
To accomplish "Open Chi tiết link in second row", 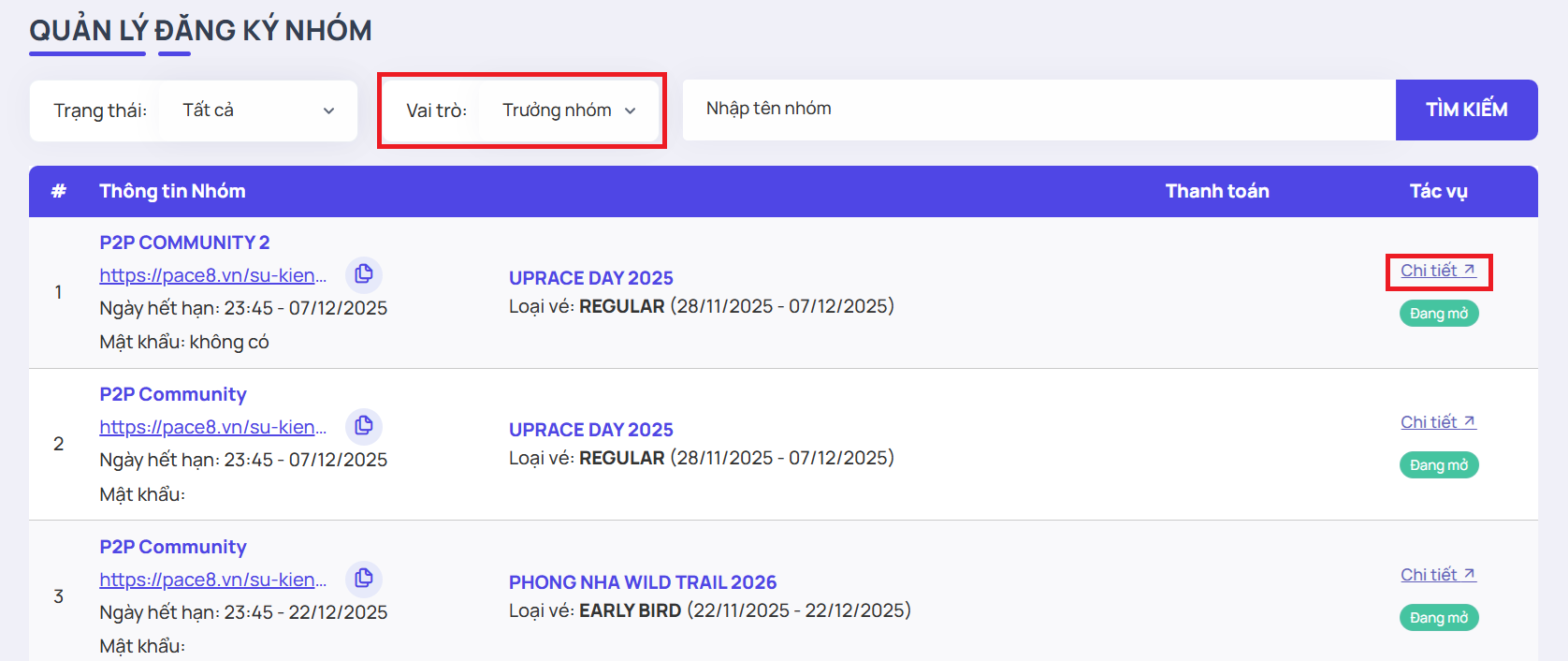I will point(1438,422).
